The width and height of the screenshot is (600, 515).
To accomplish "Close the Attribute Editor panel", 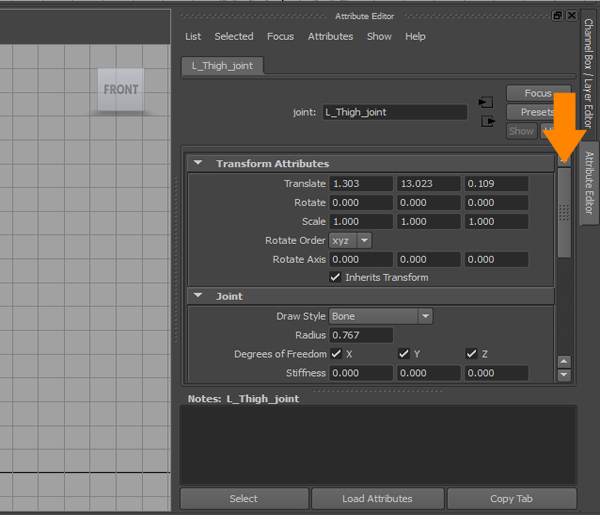I will [x=571, y=16].
